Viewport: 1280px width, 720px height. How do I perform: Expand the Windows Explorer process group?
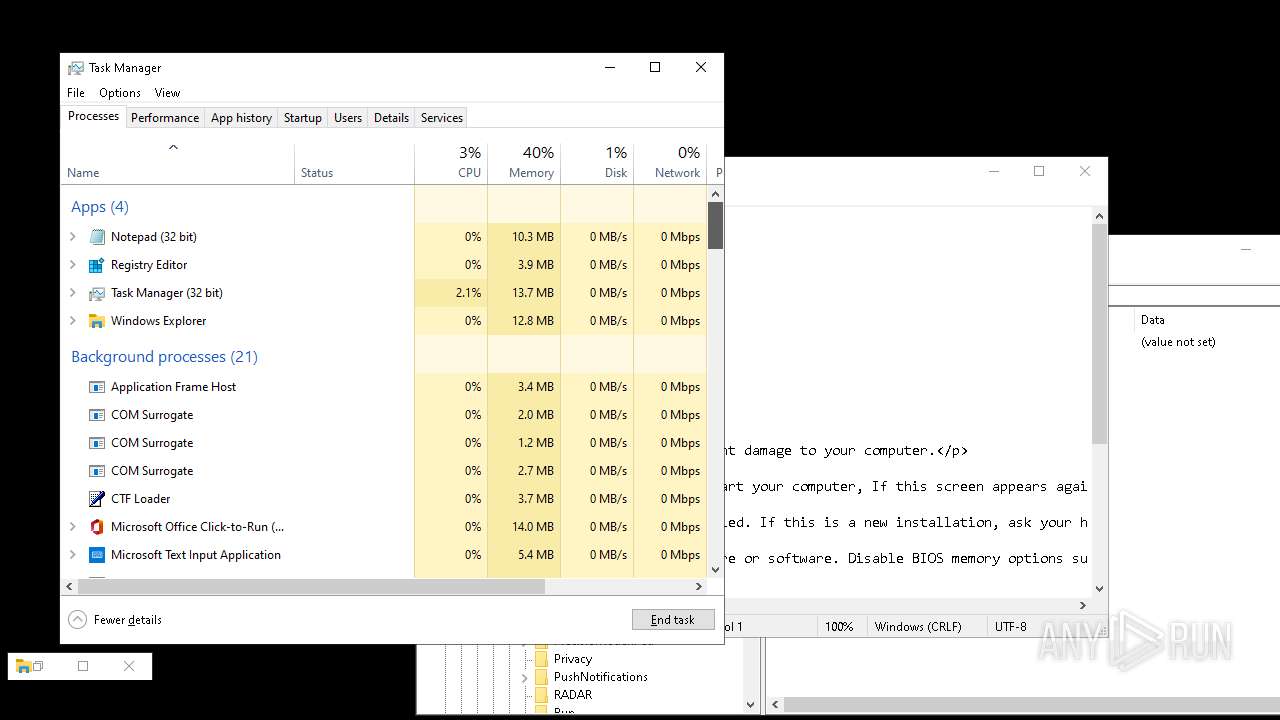tap(72, 321)
